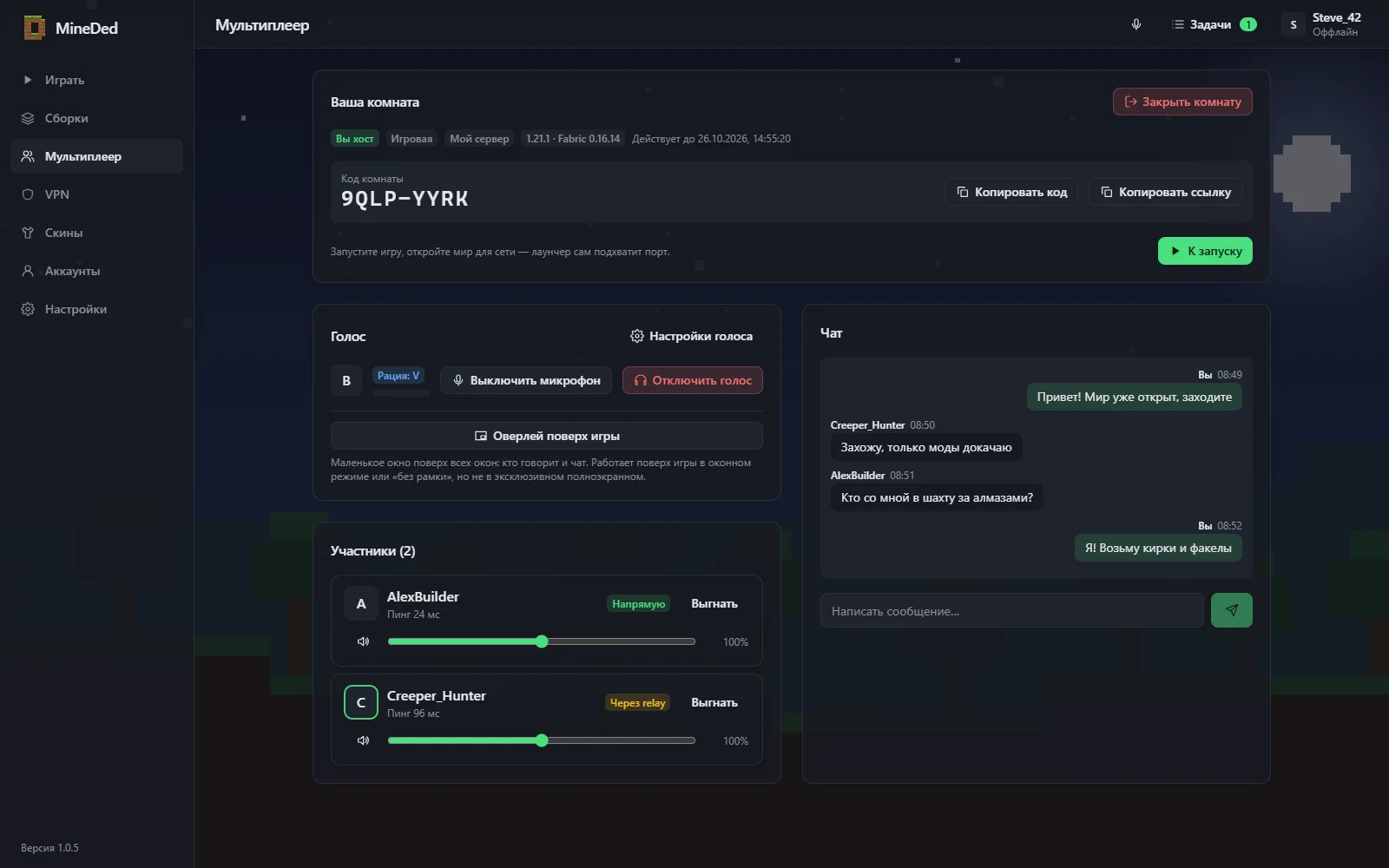Open the VPN section
This screenshot has width=1389, height=868.
[x=96, y=194]
